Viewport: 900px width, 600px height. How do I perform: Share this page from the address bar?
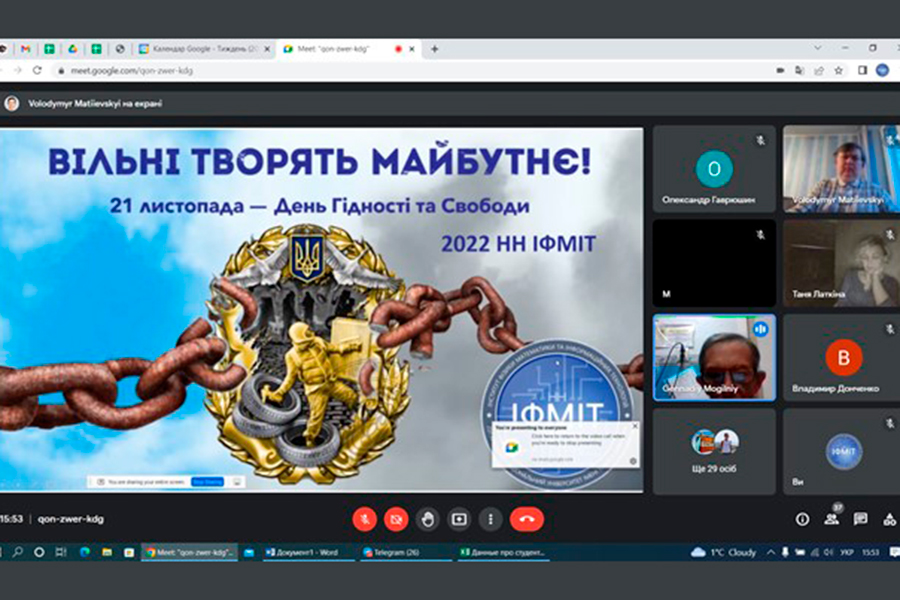[x=819, y=71]
